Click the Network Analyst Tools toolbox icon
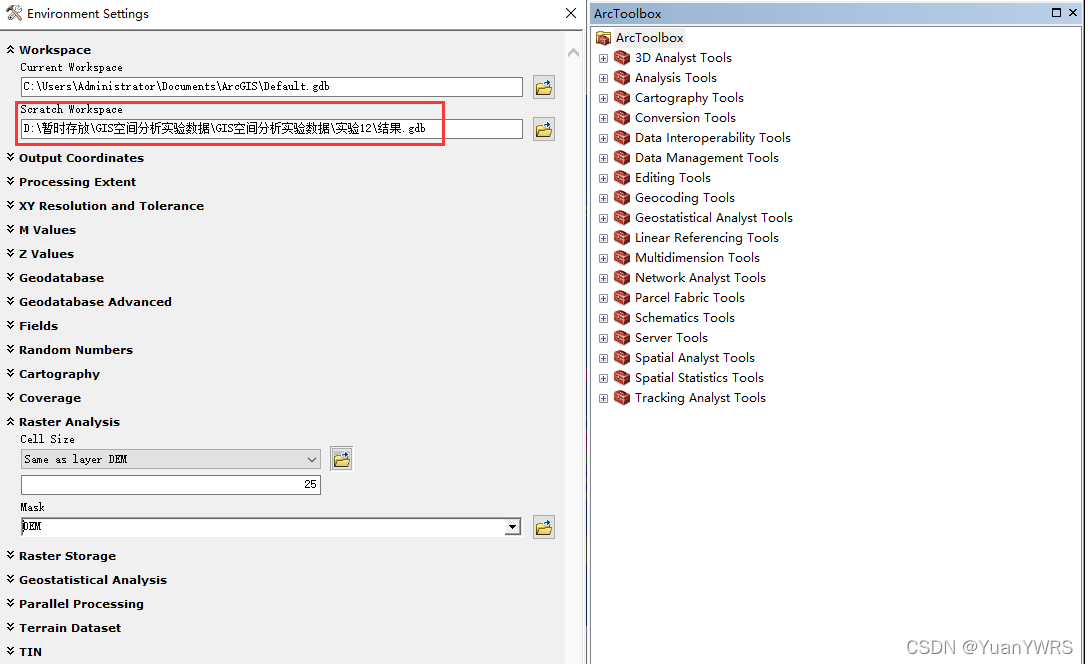The height and width of the screenshot is (664, 1088). coord(622,278)
